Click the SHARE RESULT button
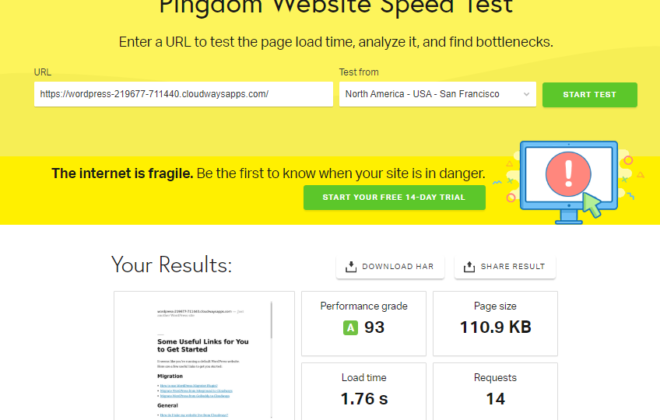 (x=505, y=266)
